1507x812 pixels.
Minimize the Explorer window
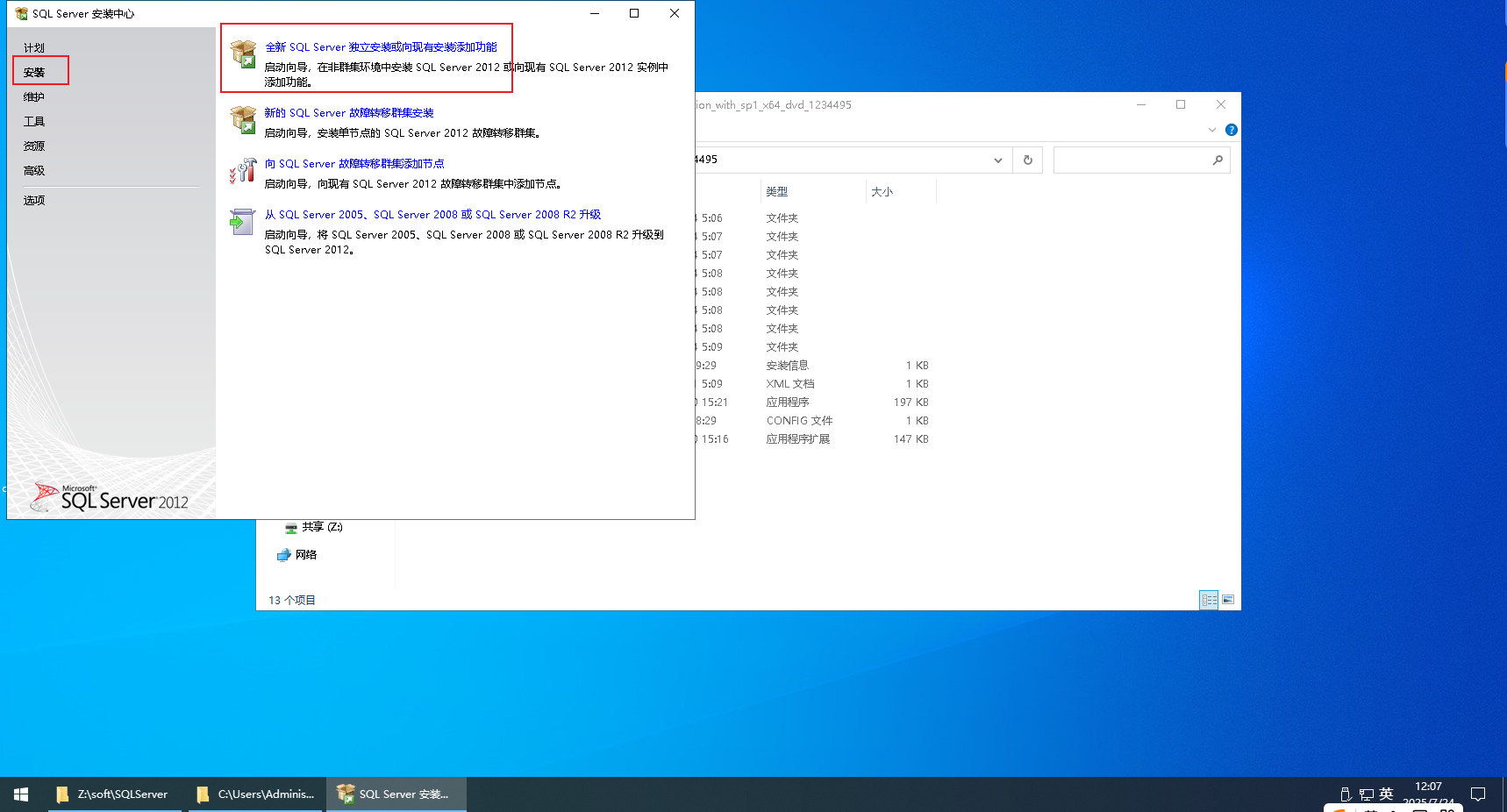1141,104
